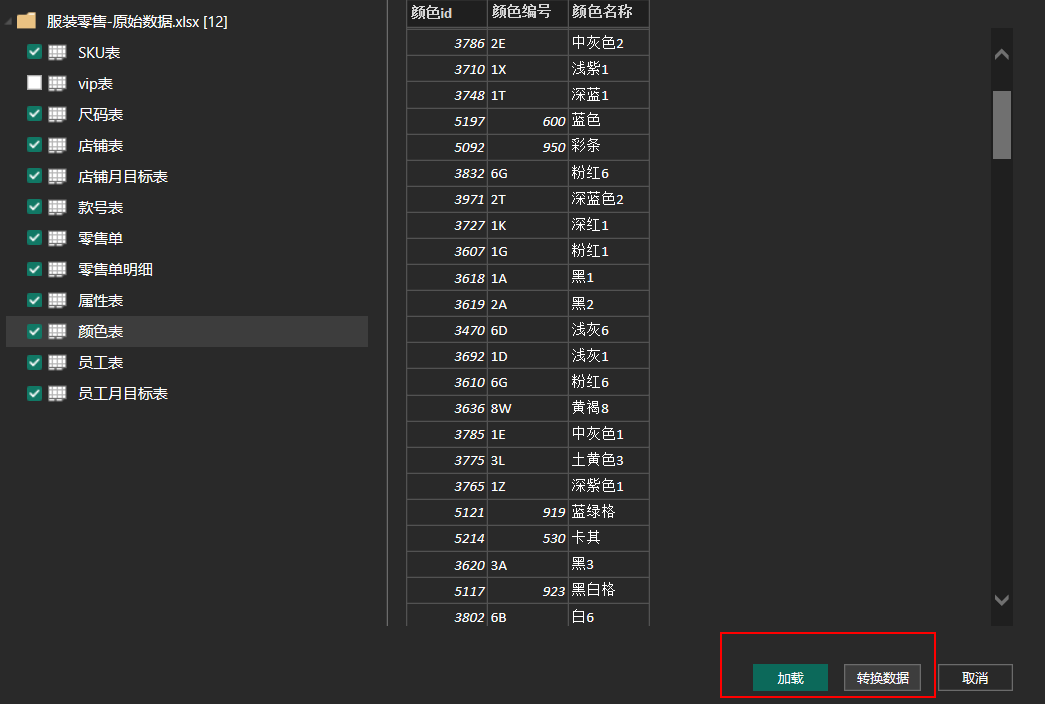
Task: Click the cell 深紫色1
Action: point(608,486)
